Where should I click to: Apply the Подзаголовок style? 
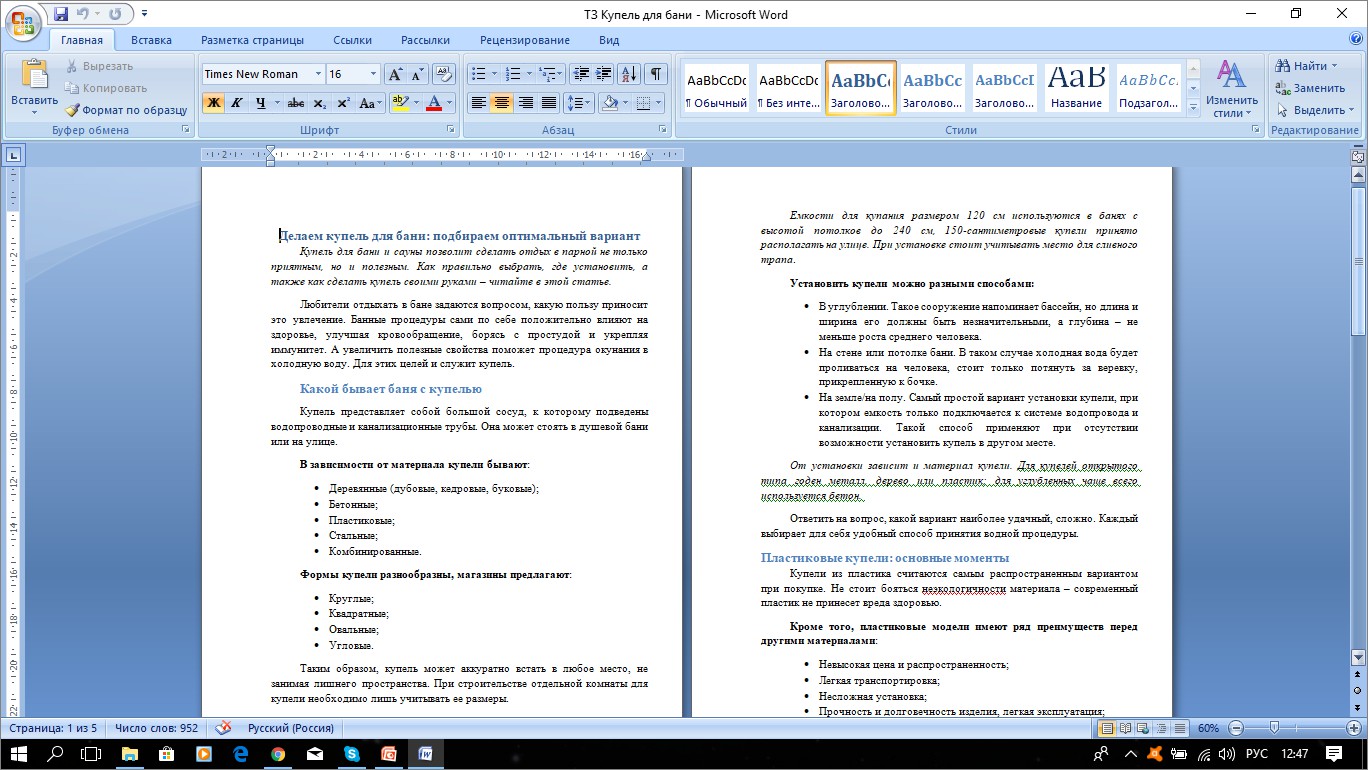pos(1149,88)
